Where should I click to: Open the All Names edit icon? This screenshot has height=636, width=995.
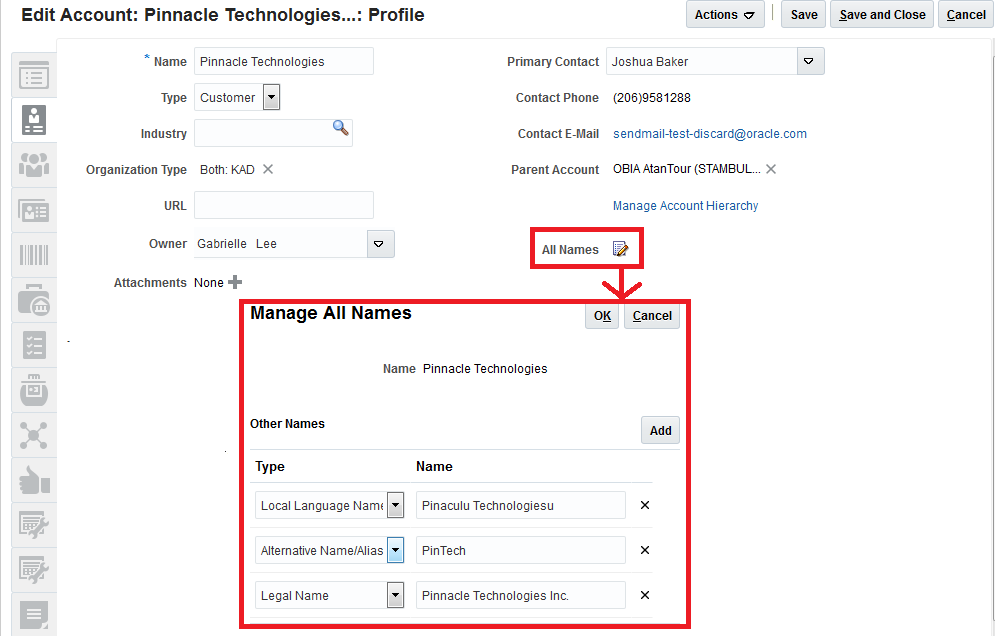620,249
